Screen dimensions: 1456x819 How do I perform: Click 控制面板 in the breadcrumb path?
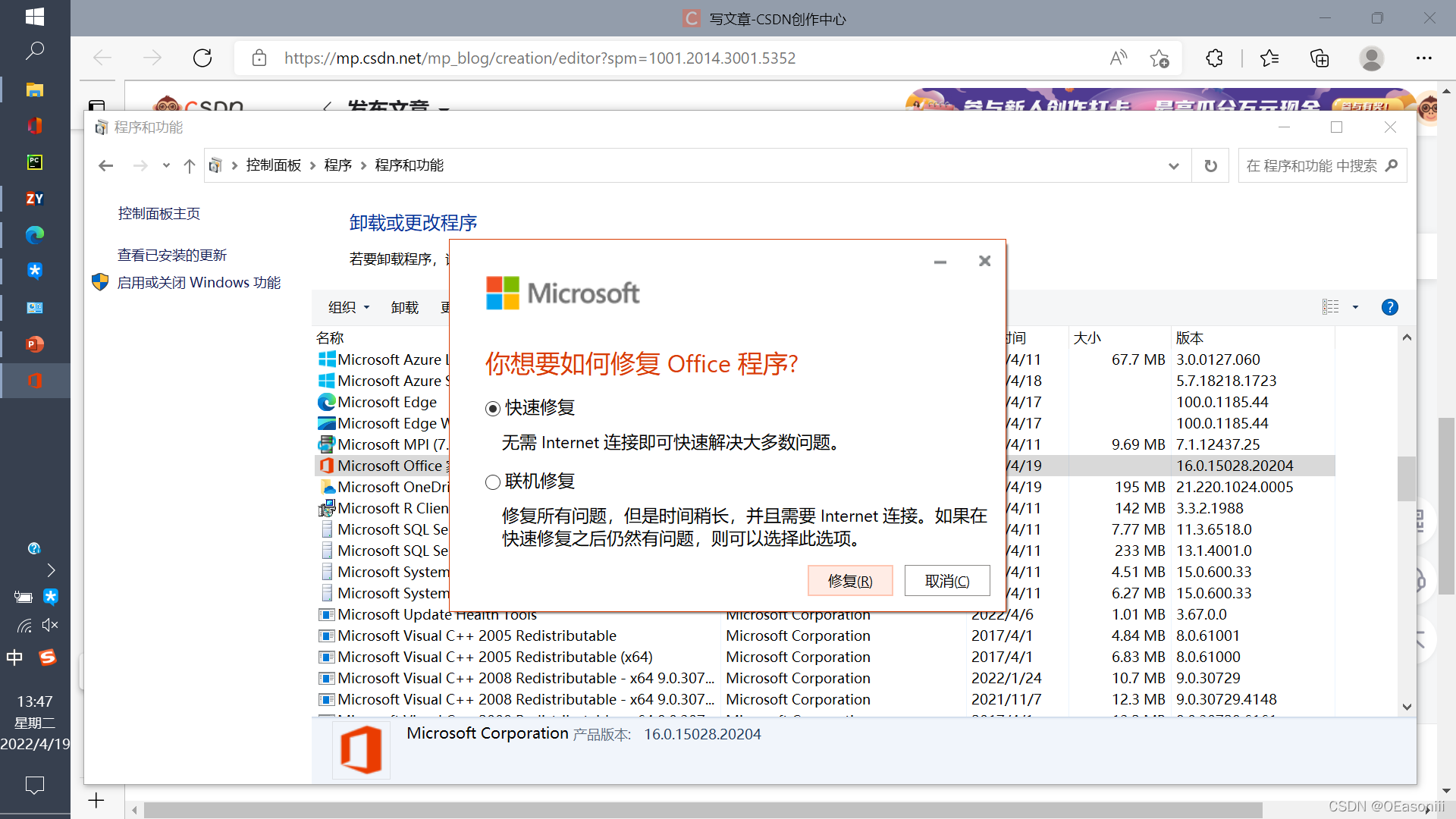[x=273, y=166]
